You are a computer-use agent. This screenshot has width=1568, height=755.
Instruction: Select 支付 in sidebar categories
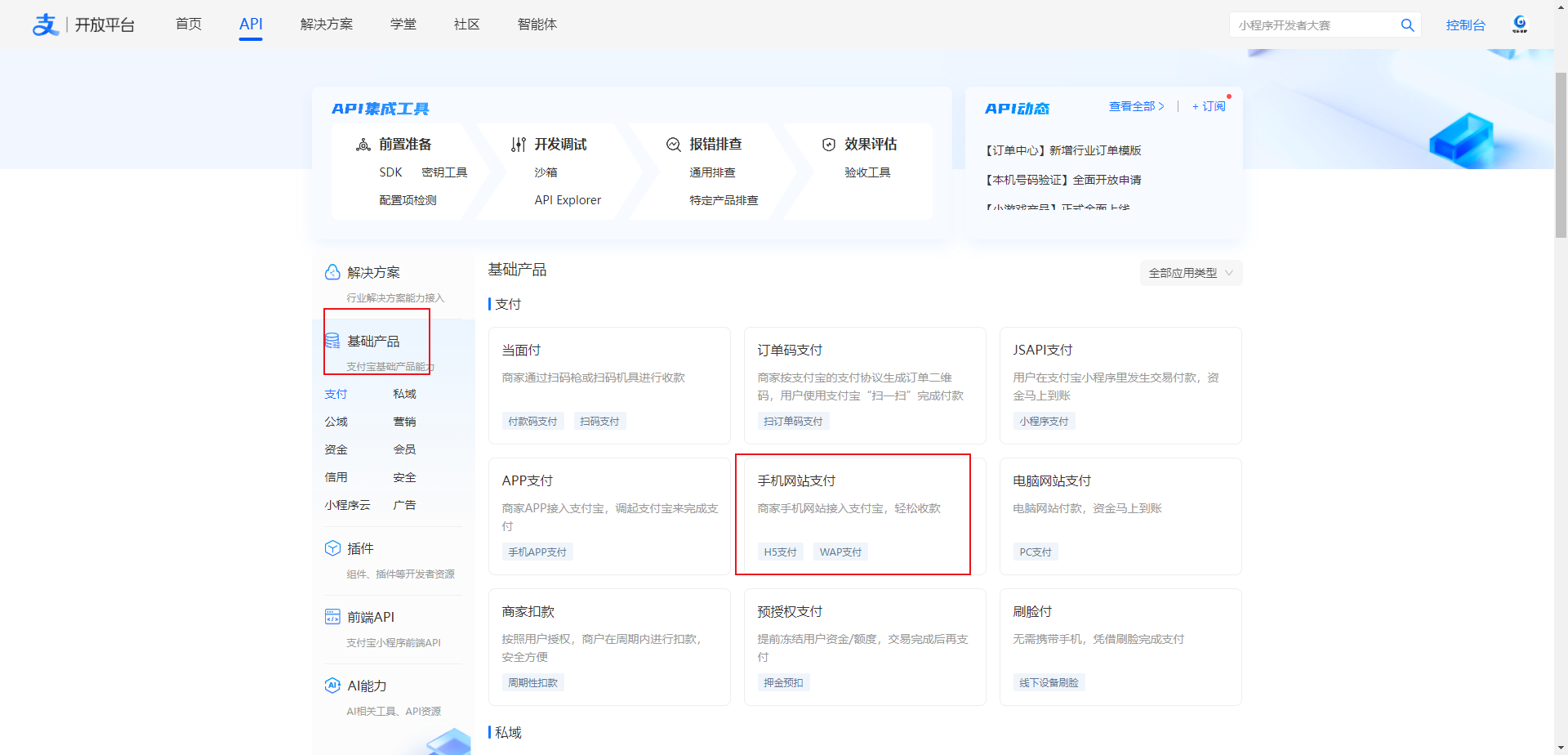coord(336,394)
